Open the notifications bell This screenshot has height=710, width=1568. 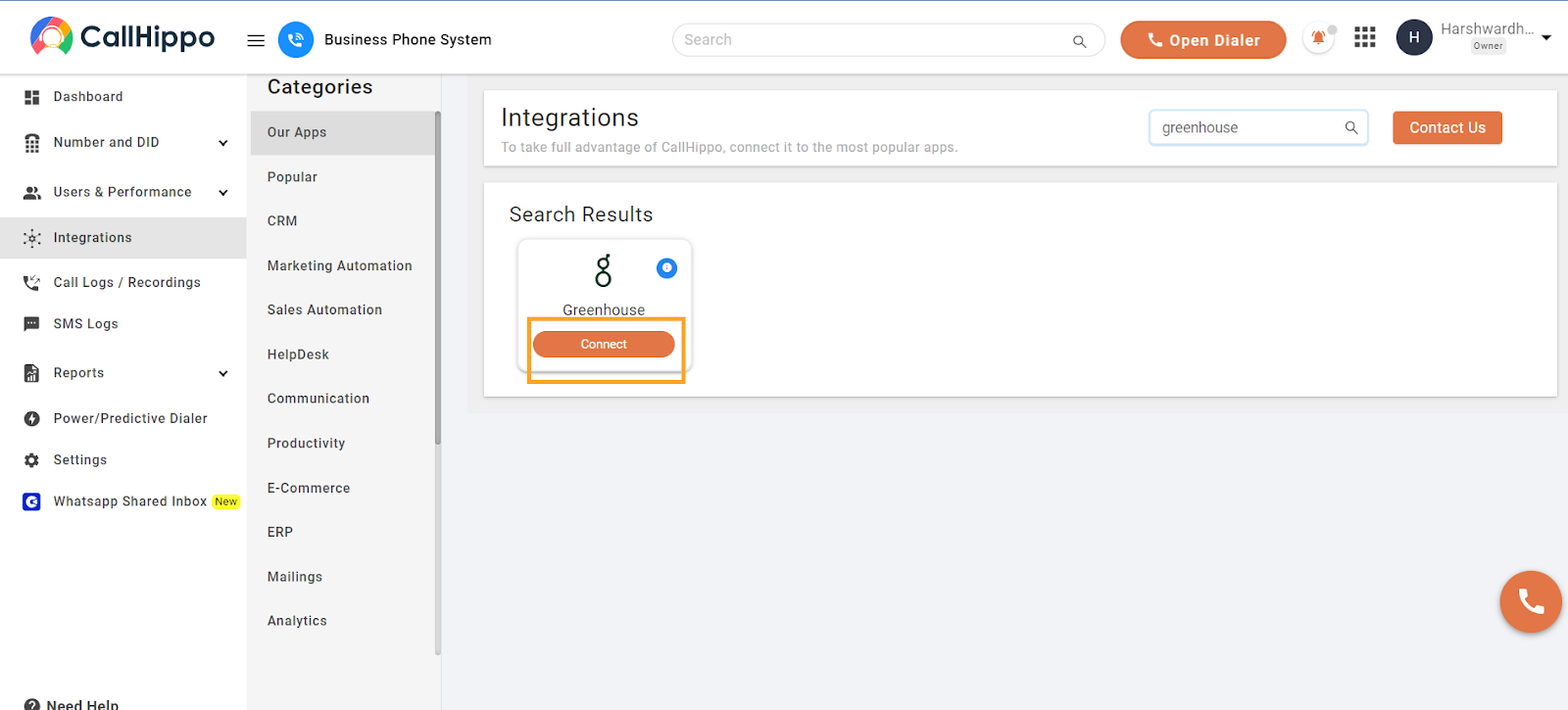click(x=1318, y=38)
